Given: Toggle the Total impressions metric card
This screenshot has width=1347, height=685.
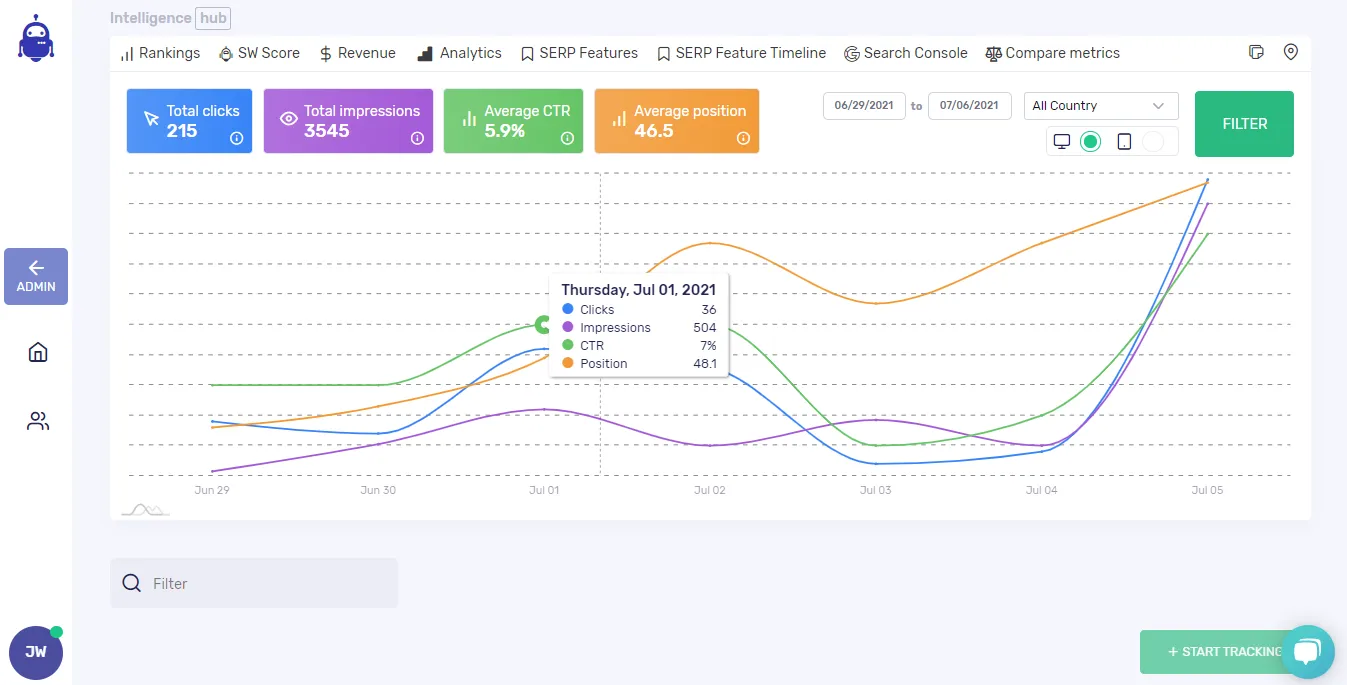Looking at the screenshot, I should coord(348,121).
